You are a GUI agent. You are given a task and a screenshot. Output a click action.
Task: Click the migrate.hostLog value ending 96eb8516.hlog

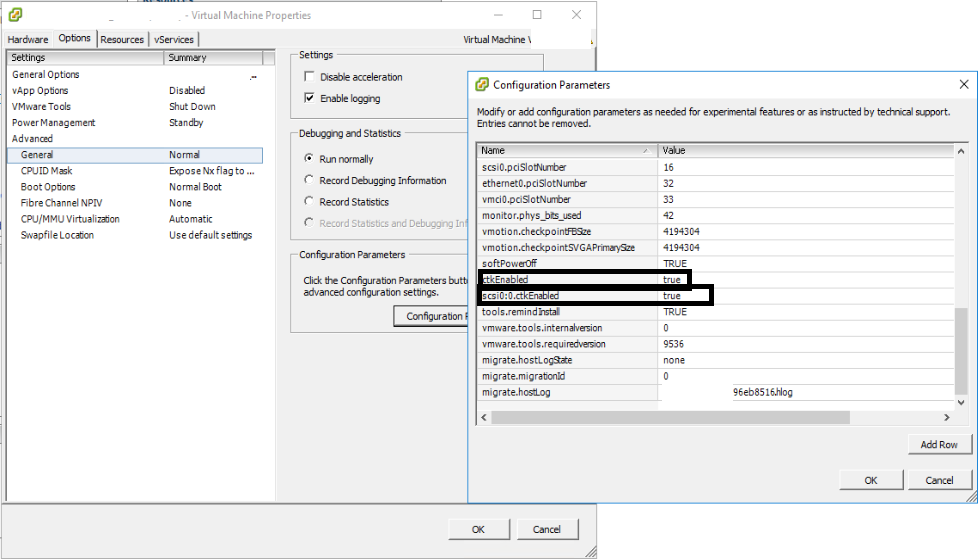point(763,392)
